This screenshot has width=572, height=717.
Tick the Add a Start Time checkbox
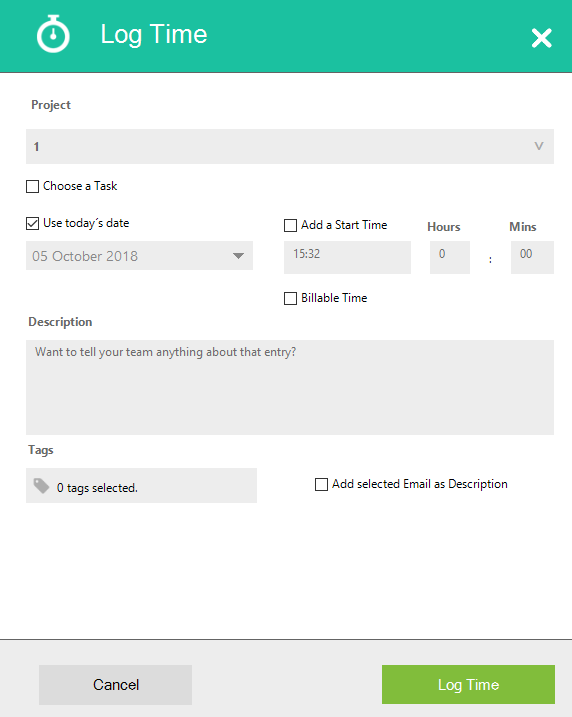(x=290, y=225)
